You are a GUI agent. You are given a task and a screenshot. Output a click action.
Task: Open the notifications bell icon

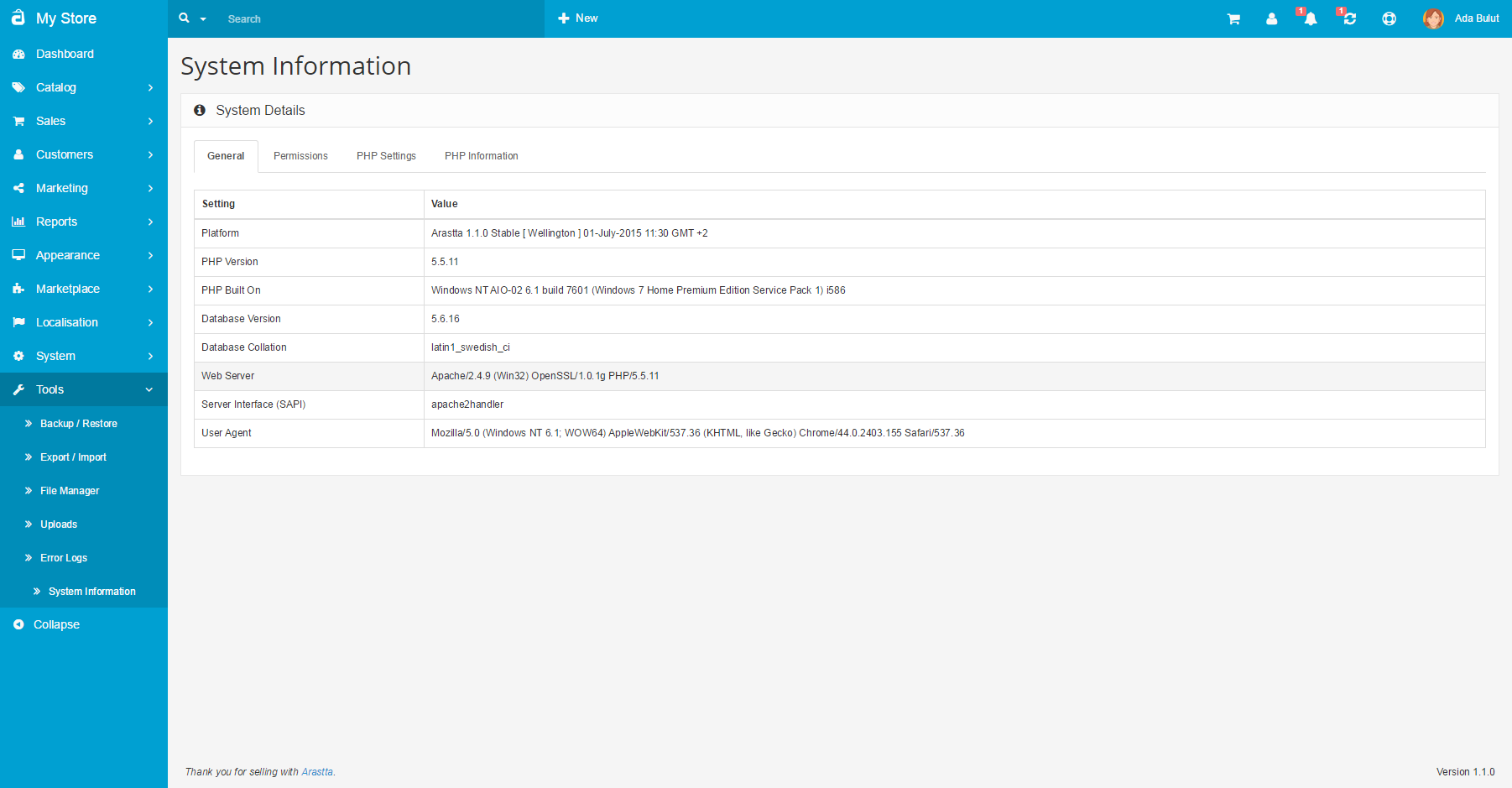tap(1311, 18)
